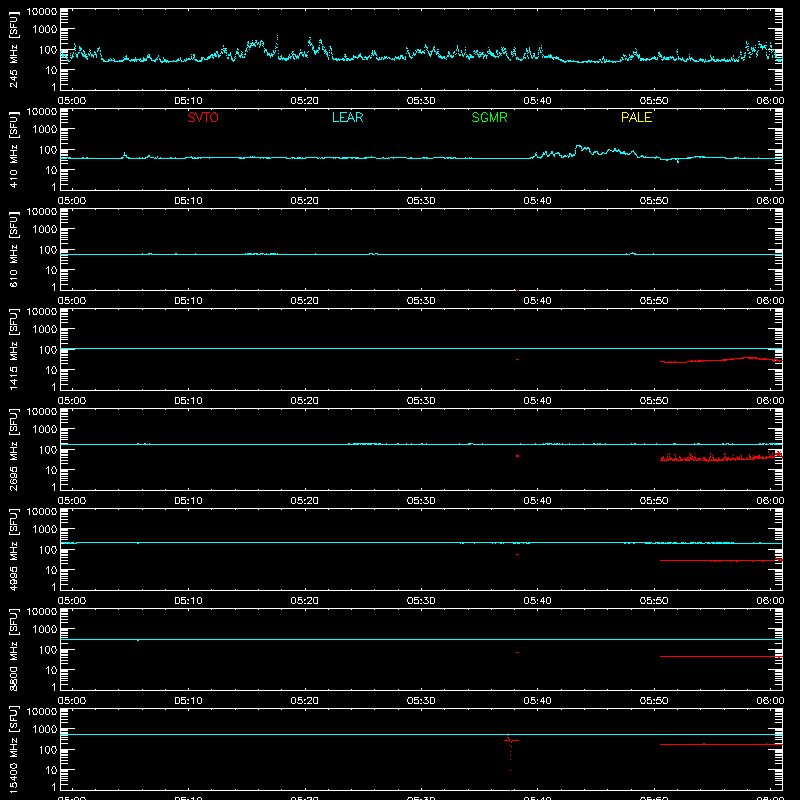Click the cyan LEAR station label
This screenshot has height=800, width=800.
tap(347, 117)
